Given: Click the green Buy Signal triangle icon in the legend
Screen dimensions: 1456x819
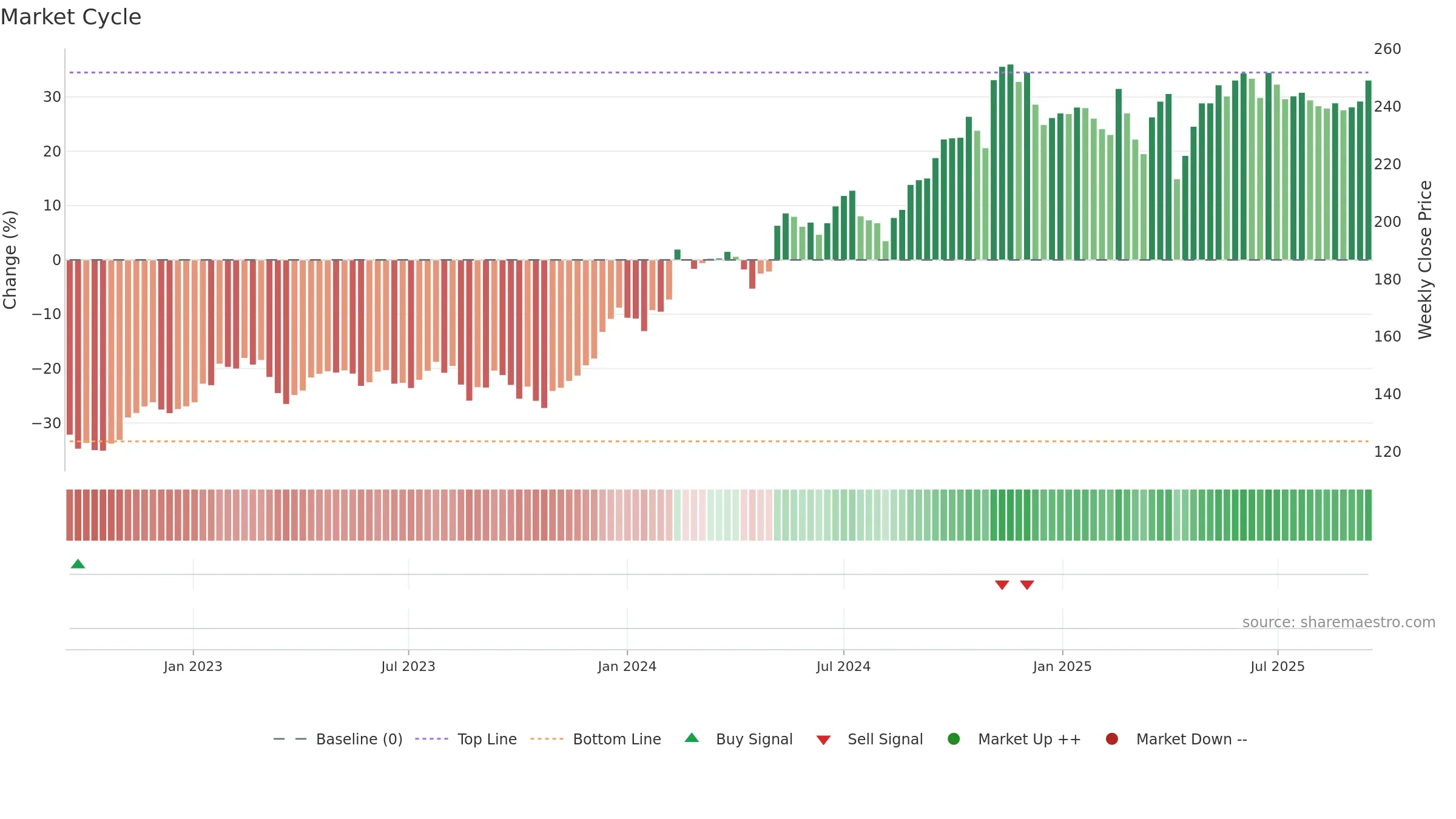Looking at the screenshot, I should [x=692, y=738].
